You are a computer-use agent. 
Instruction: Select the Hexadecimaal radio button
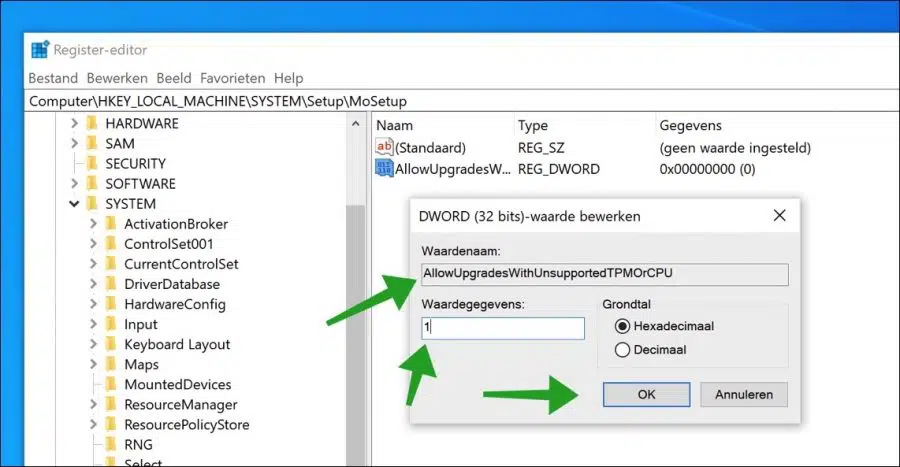coord(622,326)
